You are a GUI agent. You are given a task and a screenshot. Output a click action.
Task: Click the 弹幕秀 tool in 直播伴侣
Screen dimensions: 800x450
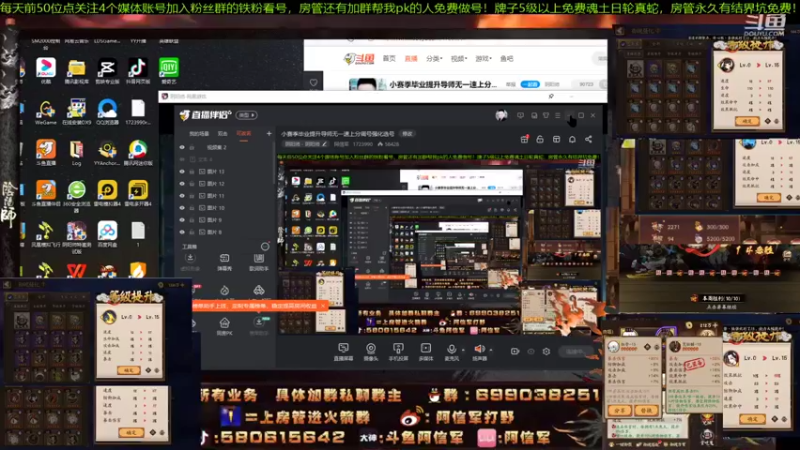coord(224,262)
